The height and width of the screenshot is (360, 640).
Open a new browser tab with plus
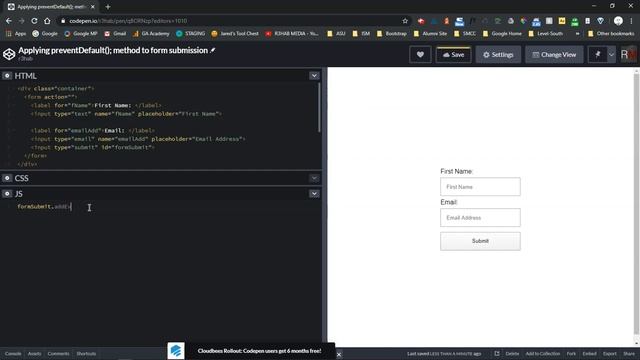pyautogui.click(x=108, y=7)
